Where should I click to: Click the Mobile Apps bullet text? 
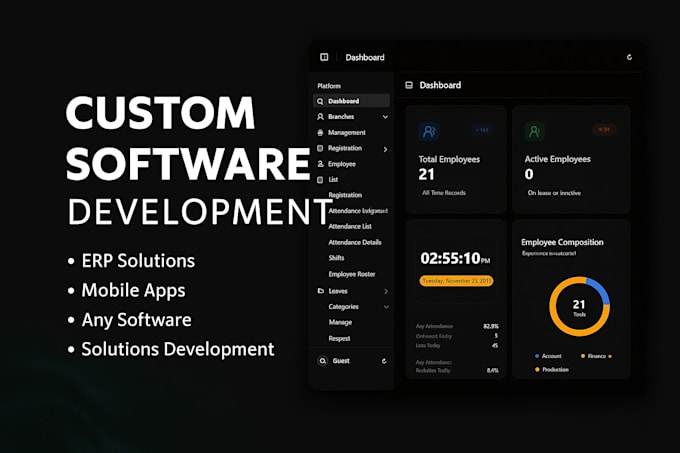pyautogui.click(x=133, y=290)
